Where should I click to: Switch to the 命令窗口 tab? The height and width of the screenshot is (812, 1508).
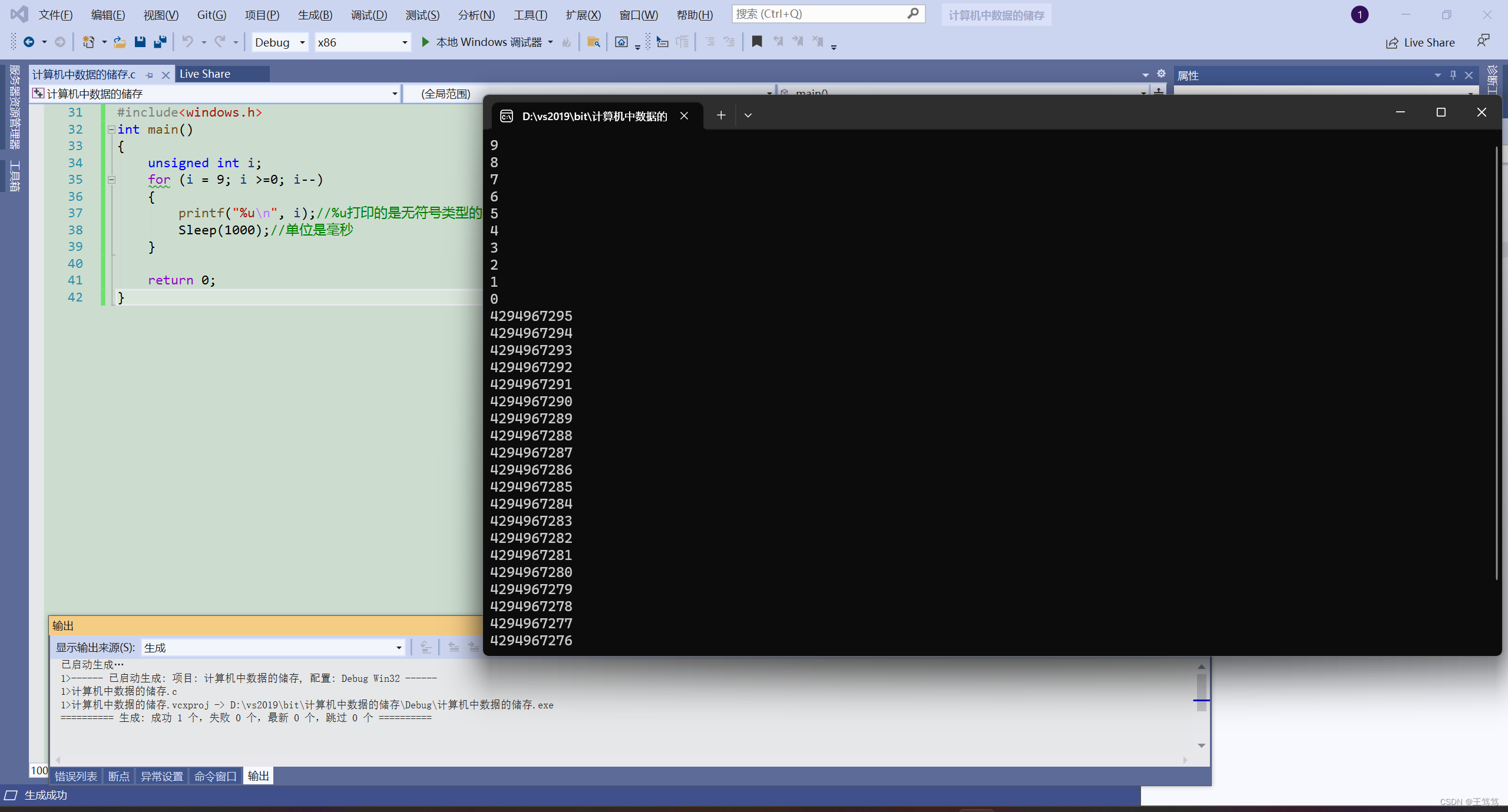pos(215,776)
